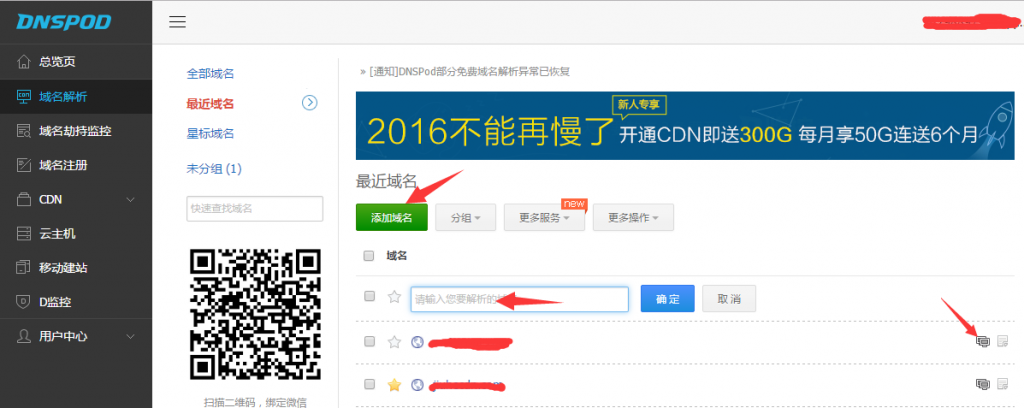The image size is (1024, 408).
Task: Expand the CDN sidebar chevron
Action: coord(130,199)
